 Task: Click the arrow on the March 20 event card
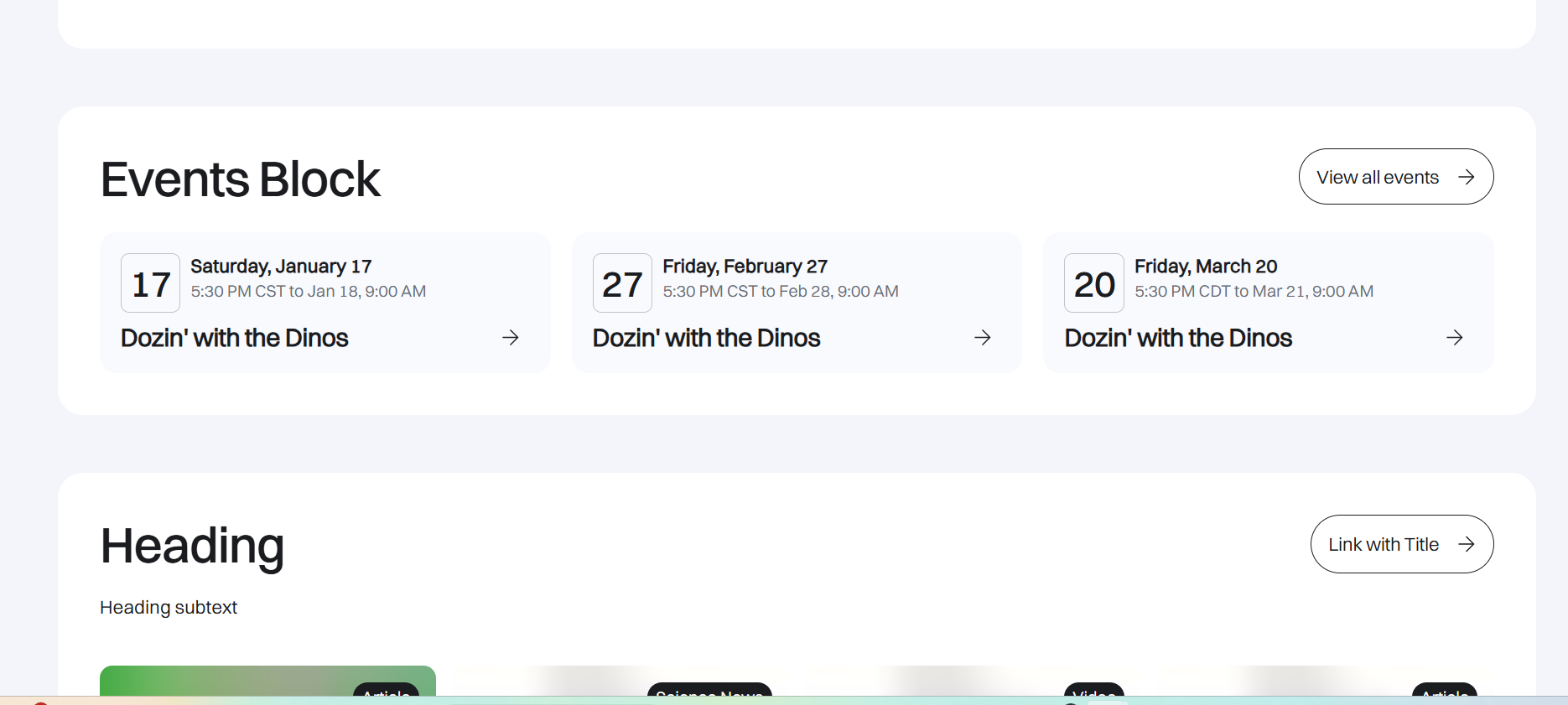(1455, 338)
